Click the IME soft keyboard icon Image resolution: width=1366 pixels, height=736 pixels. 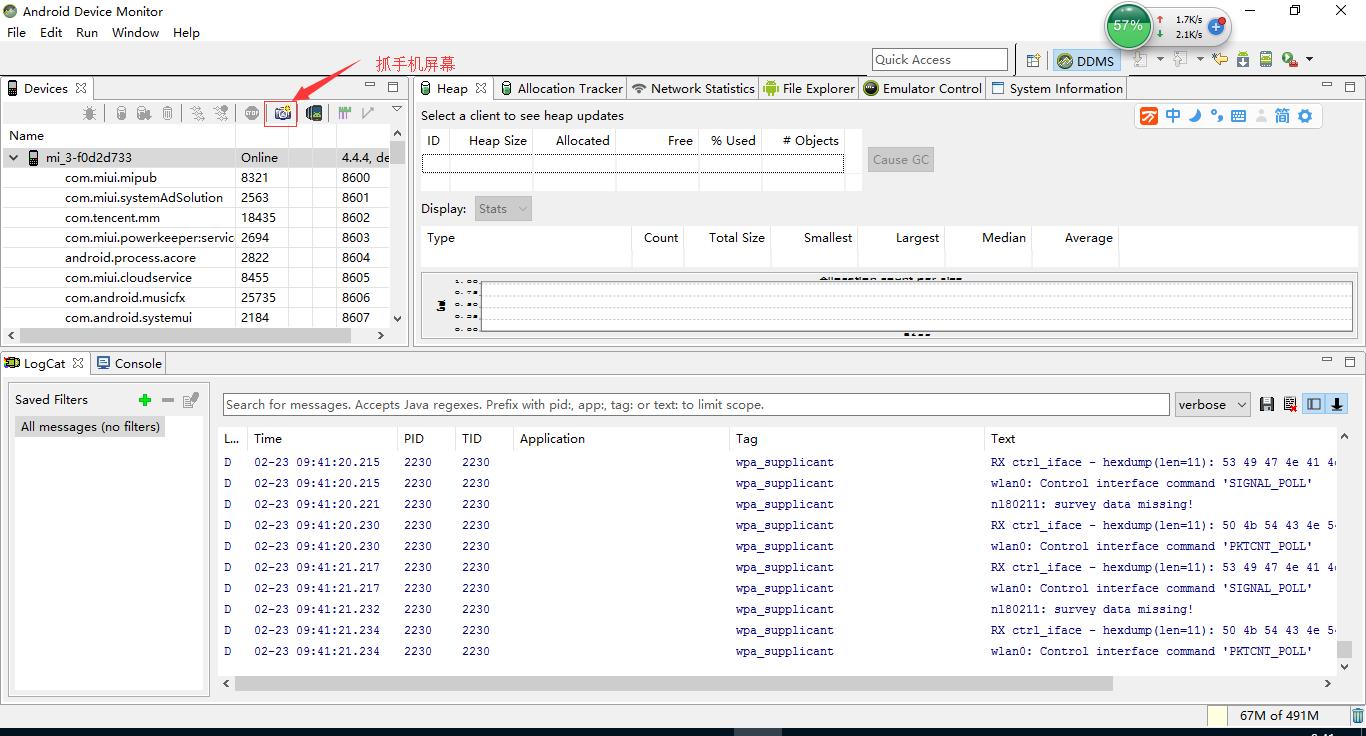point(1238,116)
